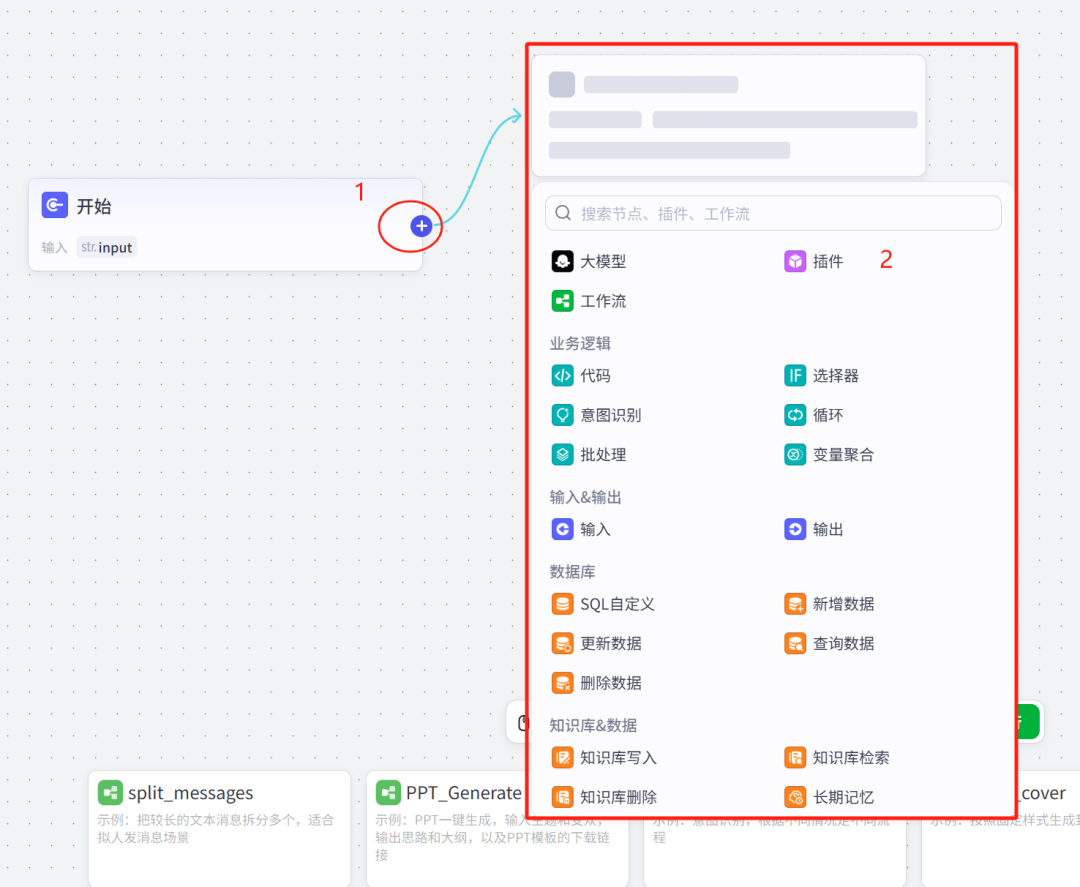This screenshot has height=887, width=1080.
Task: Pick the 批处理 node icon
Action: [563, 455]
